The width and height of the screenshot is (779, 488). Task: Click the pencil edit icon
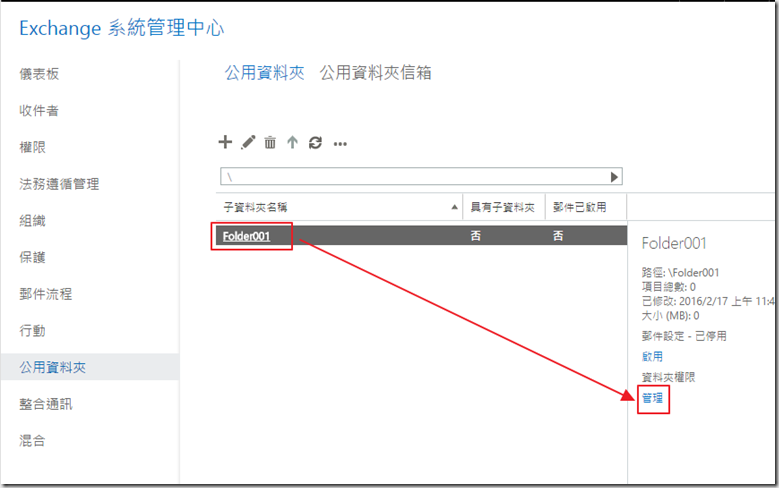coord(248,143)
